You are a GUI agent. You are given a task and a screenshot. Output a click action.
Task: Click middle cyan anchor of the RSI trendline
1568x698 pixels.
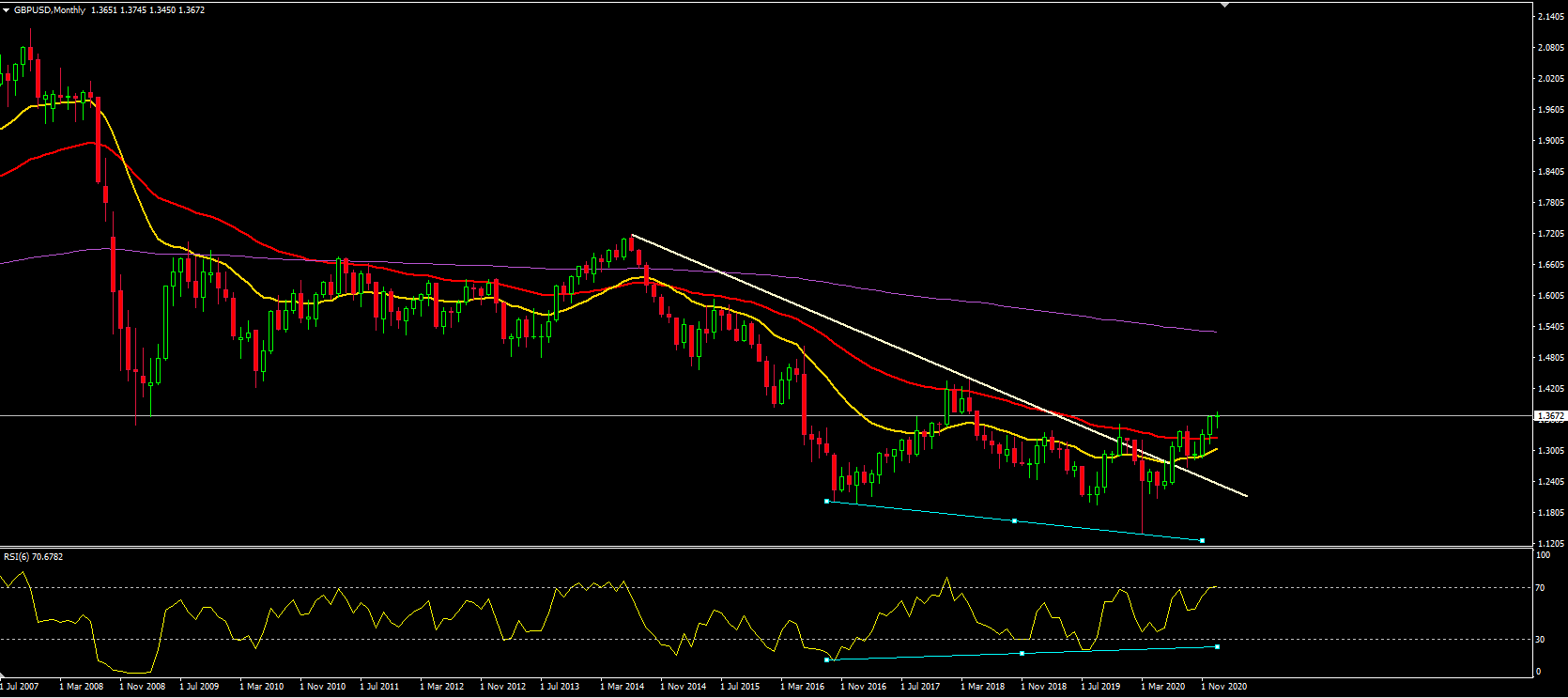(1022, 653)
